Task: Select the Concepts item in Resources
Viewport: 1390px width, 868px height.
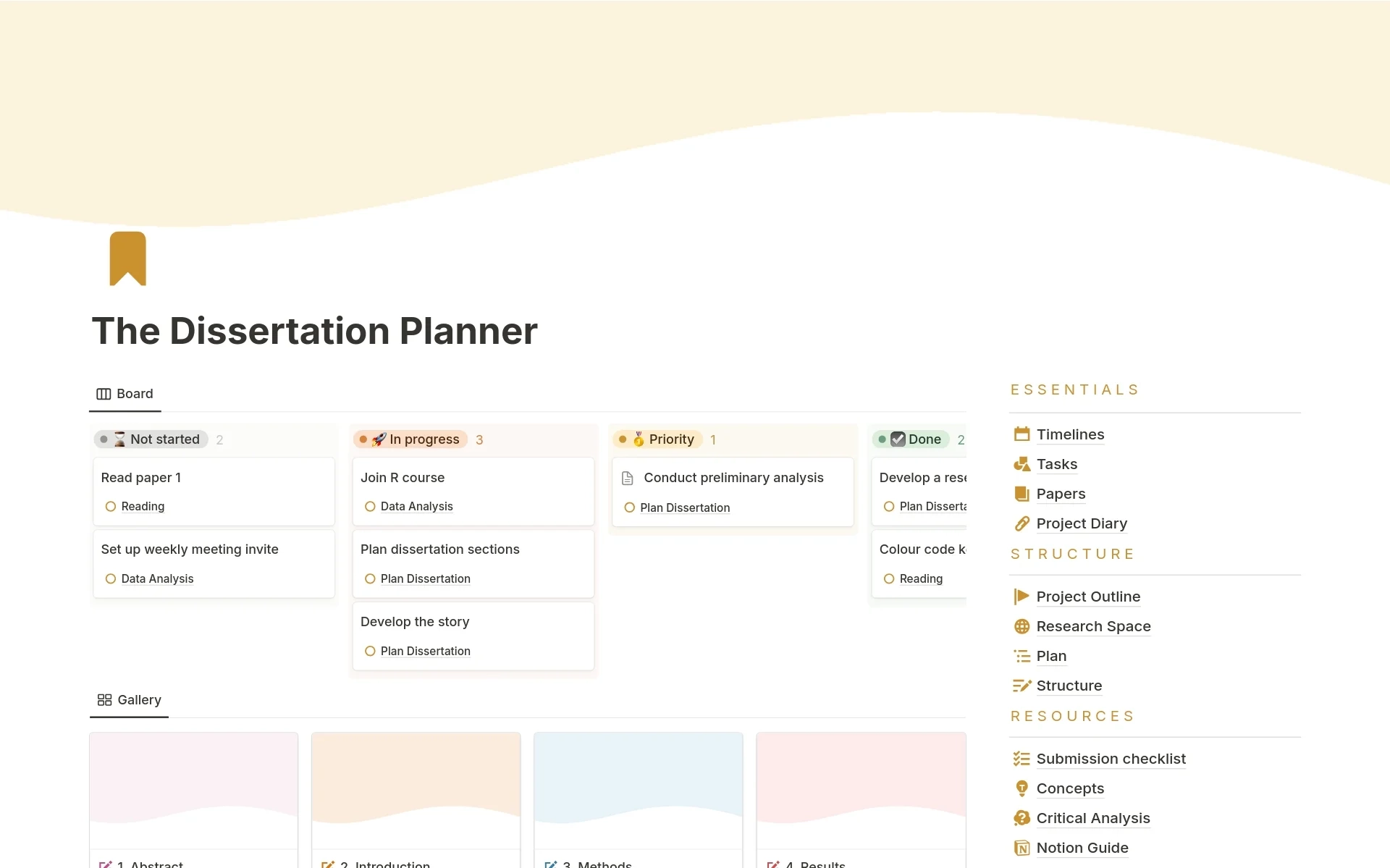Action: [1069, 788]
